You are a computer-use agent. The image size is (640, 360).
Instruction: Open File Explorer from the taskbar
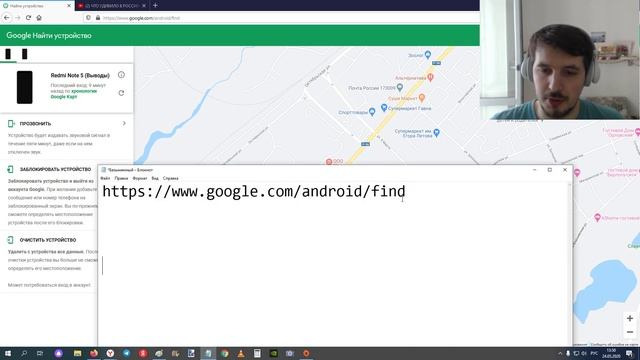pyautogui.click(x=78, y=353)
